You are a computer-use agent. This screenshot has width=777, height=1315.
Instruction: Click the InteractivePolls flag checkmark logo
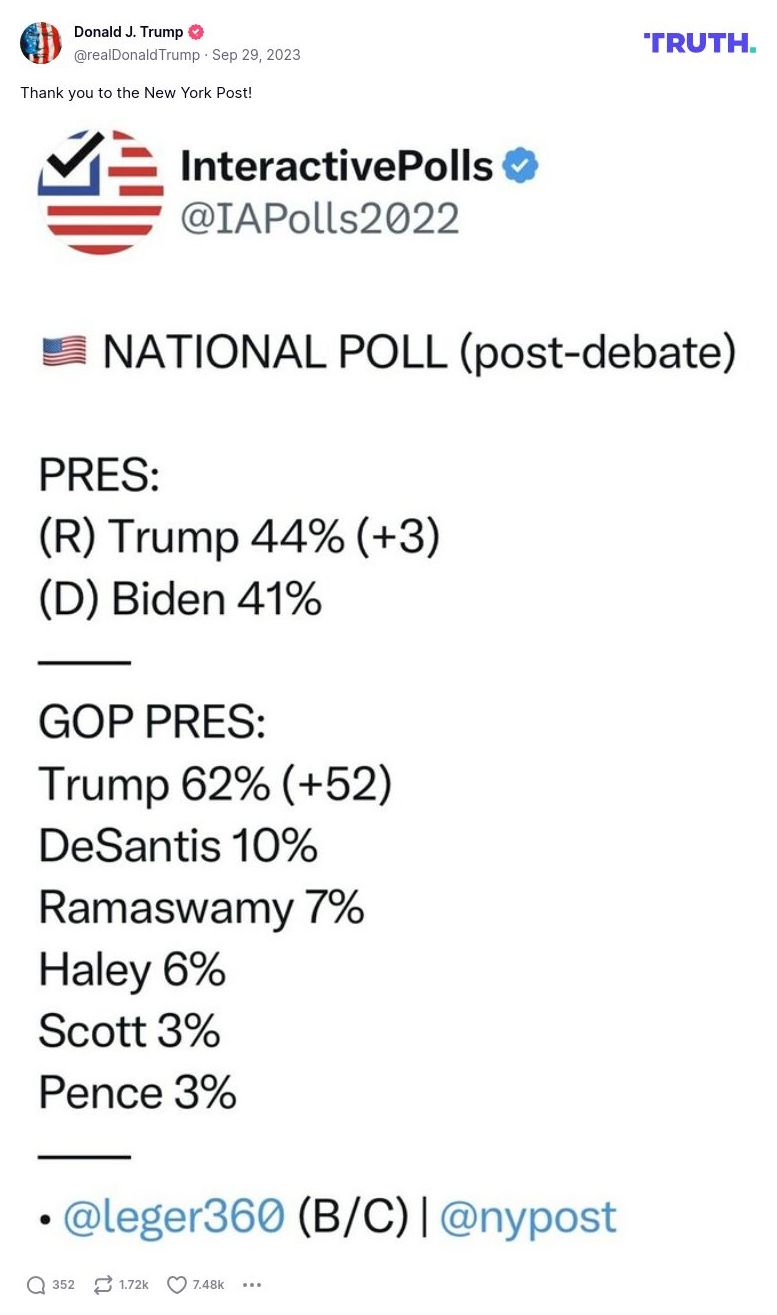(100, 191)
